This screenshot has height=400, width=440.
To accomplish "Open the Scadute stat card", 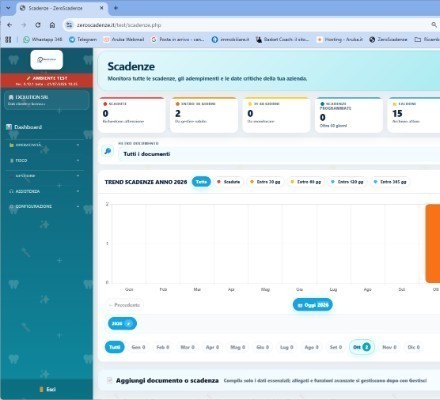I will click(x=132, y=115).
